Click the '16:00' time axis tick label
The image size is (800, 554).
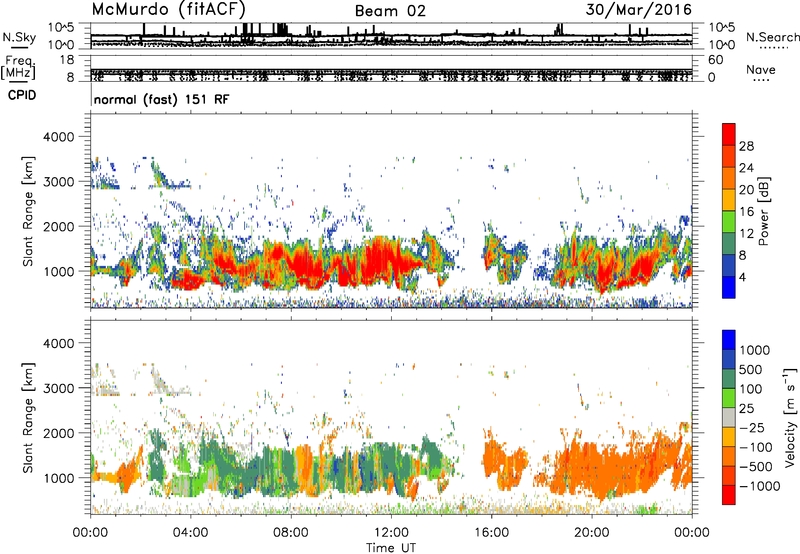pyautogui.click(x=491, y=533)
